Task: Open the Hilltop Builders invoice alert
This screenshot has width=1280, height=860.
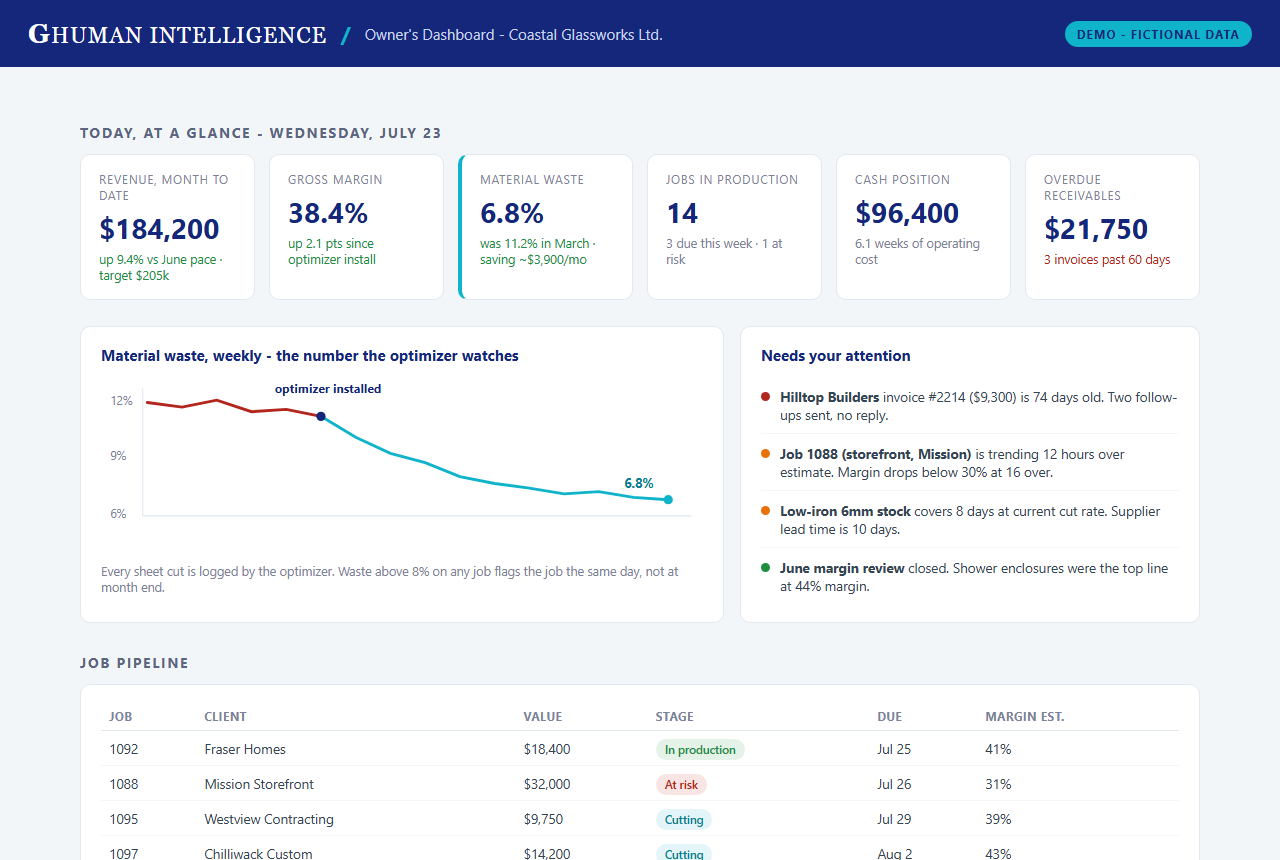Action: point(970,406)
